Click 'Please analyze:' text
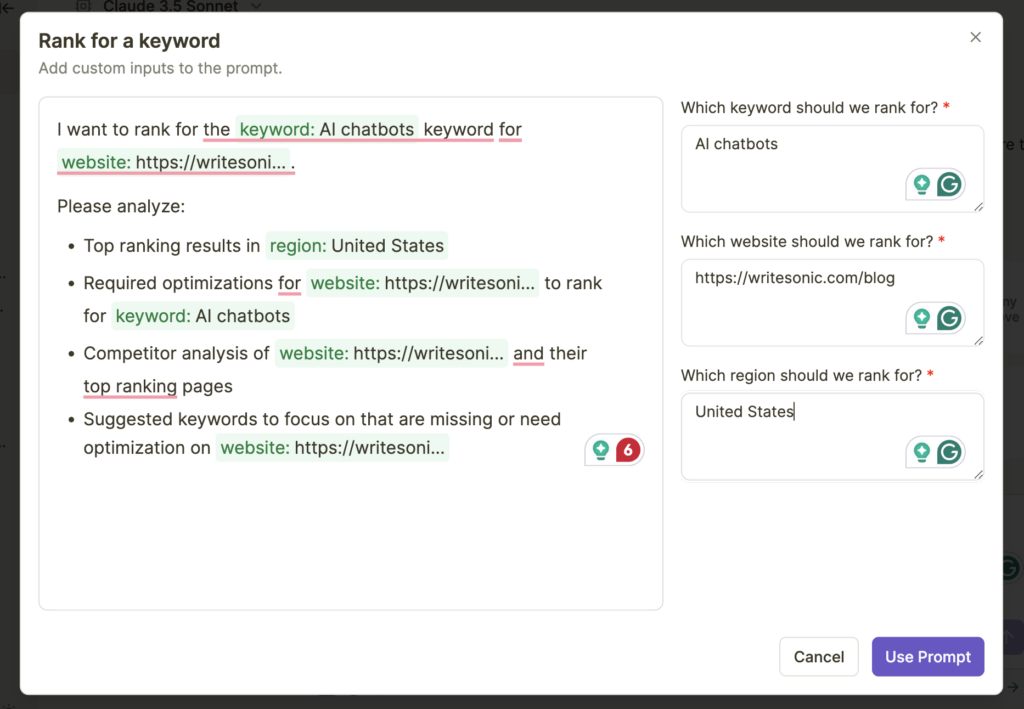1024x709 pixels. point(121,206)
